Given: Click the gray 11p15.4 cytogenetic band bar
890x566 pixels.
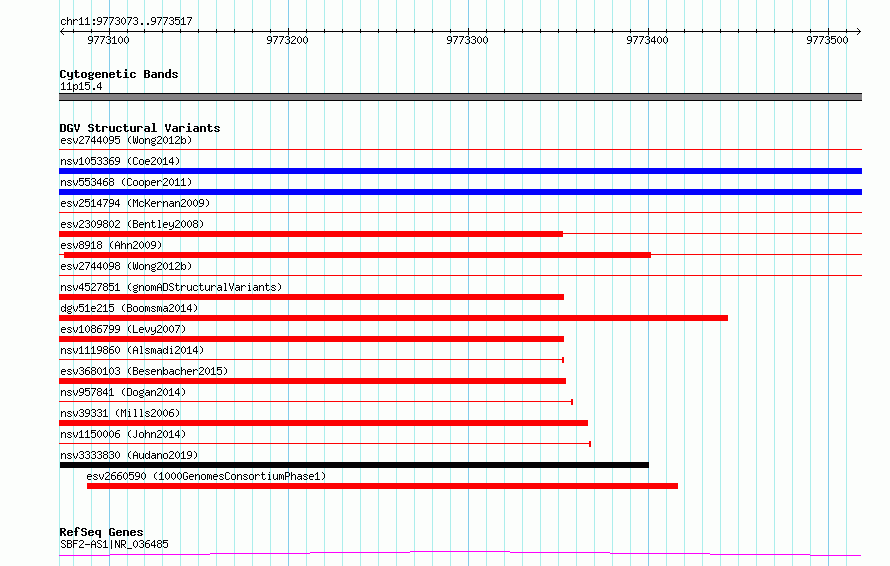Looking at the screenshot, I should pos(460,97).
